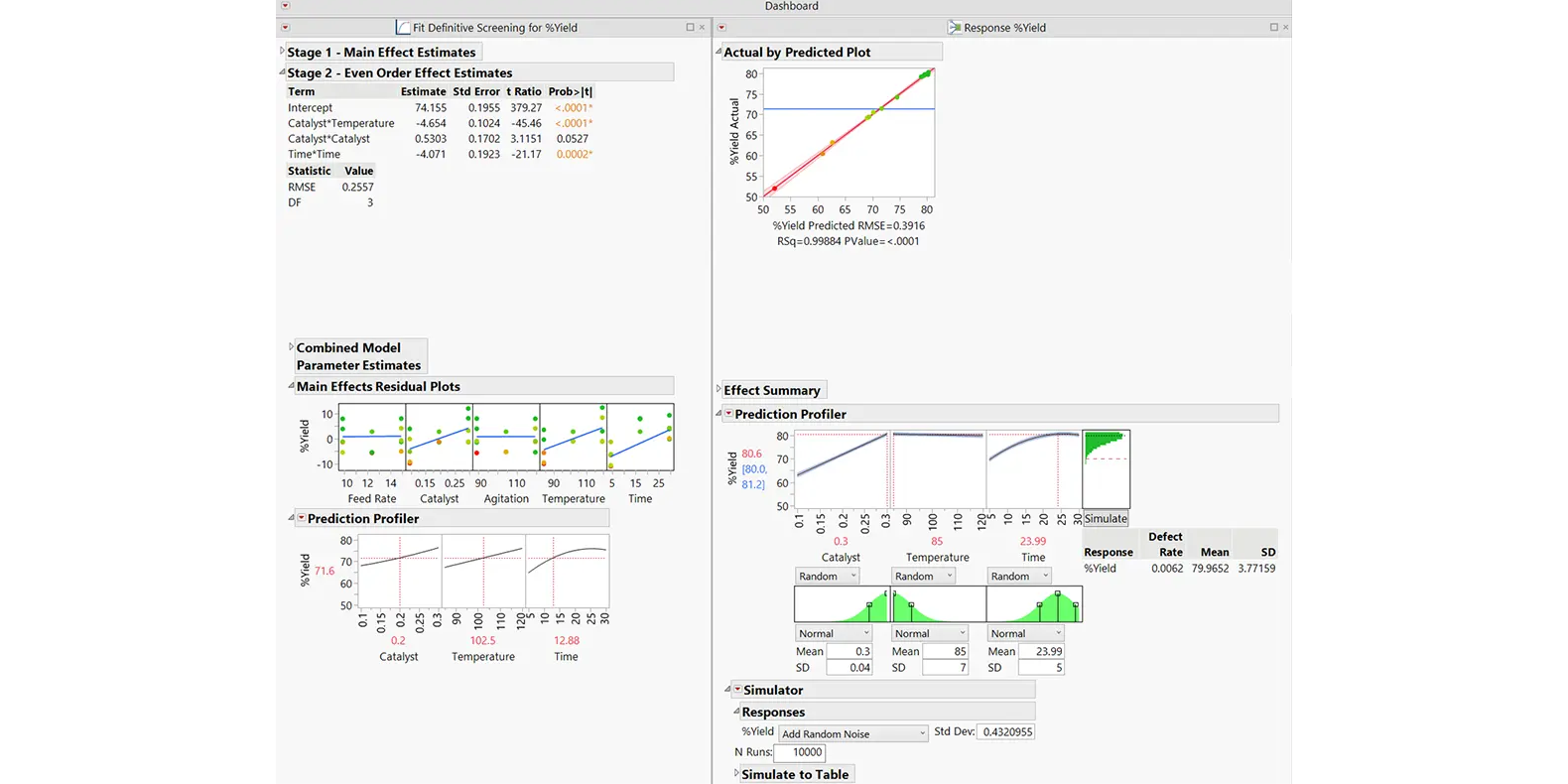The image size is (1568, 784).
Task: Click the Fit Definitive Screening curve icon
Action: click(403, 28)
